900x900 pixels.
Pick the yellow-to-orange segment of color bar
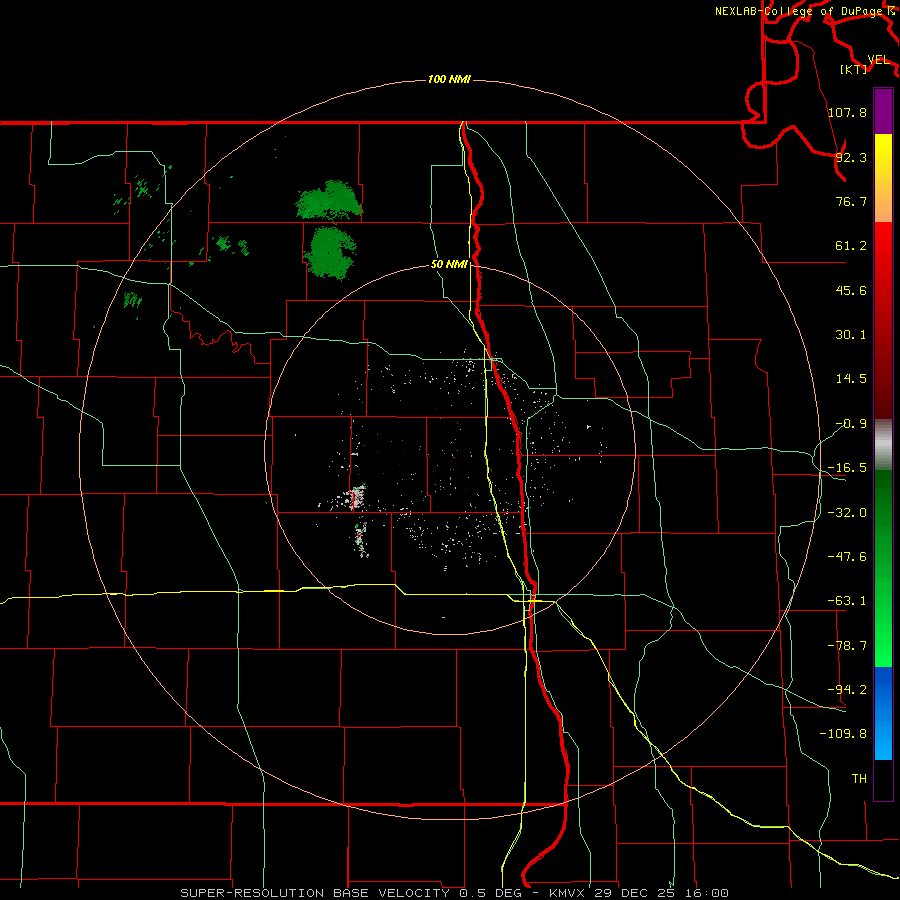[883, 178]
